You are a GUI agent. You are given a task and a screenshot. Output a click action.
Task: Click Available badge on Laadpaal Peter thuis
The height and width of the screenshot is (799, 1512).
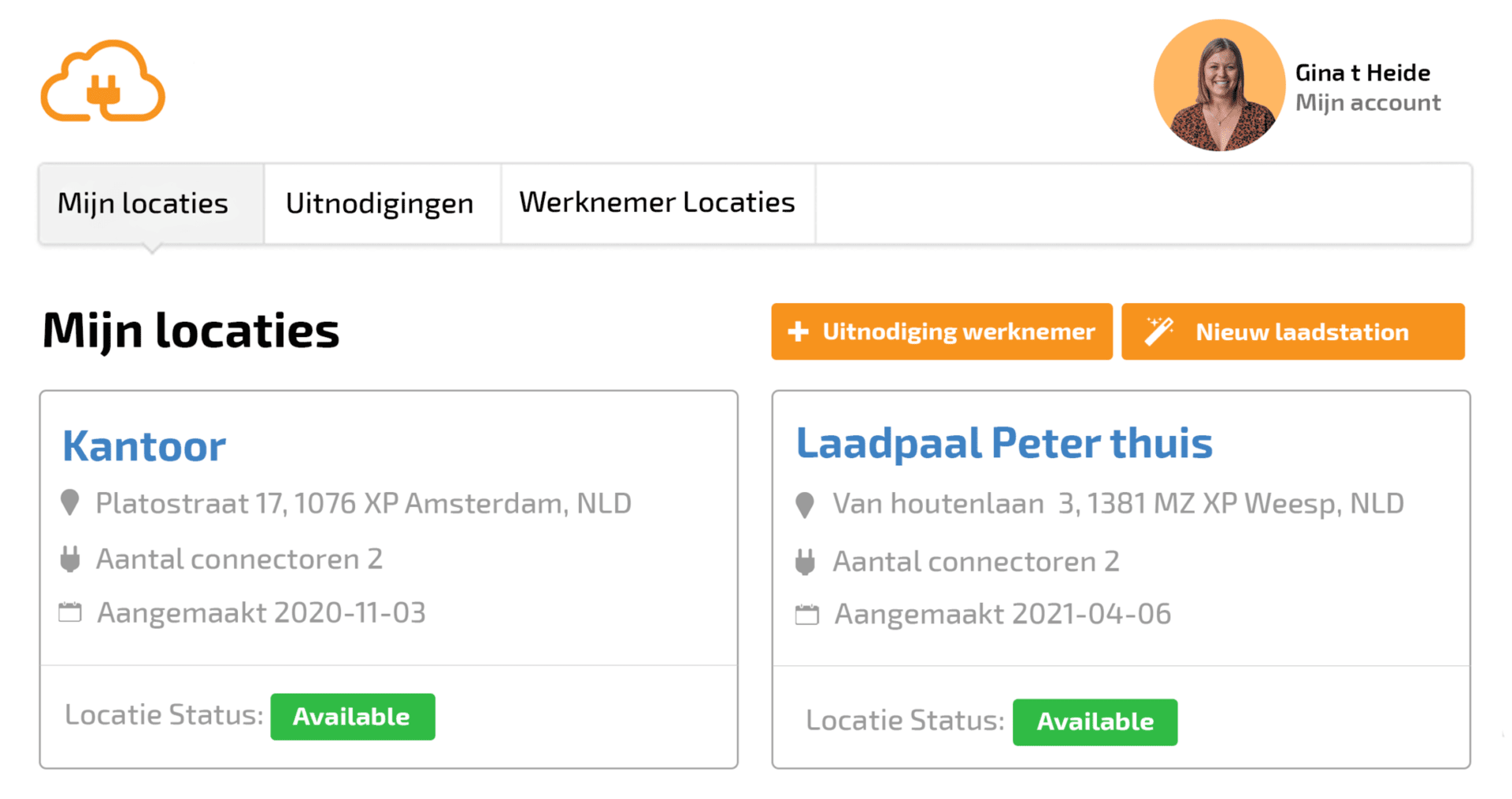(x=1095, y=722)
